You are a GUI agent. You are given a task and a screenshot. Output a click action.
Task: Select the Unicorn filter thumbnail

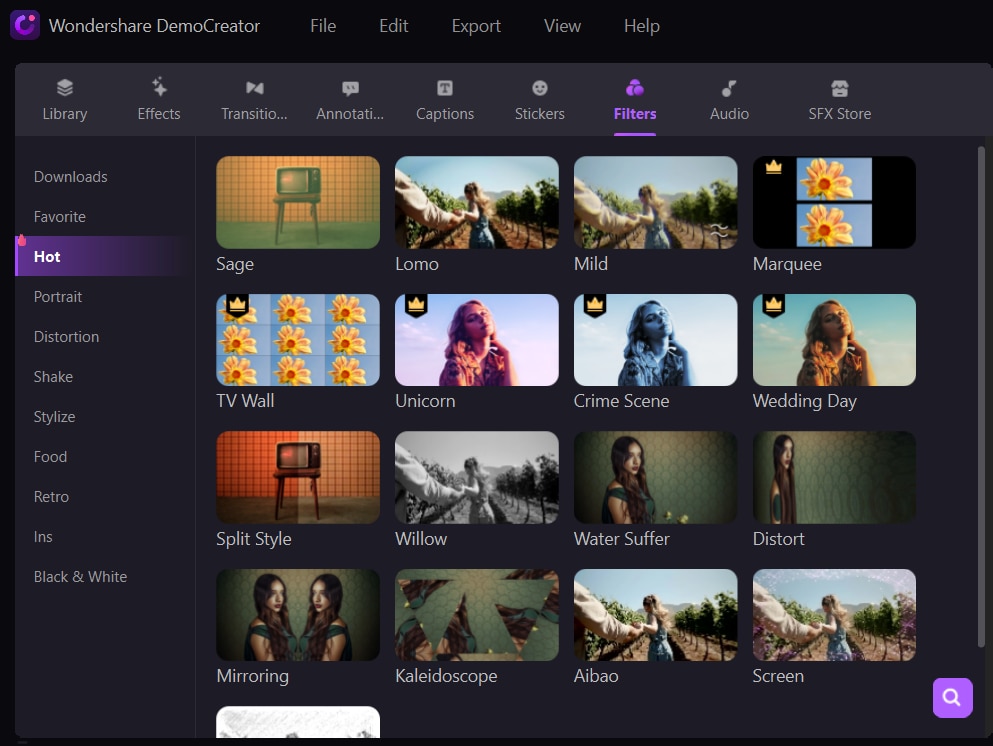(x=476, y=339)
